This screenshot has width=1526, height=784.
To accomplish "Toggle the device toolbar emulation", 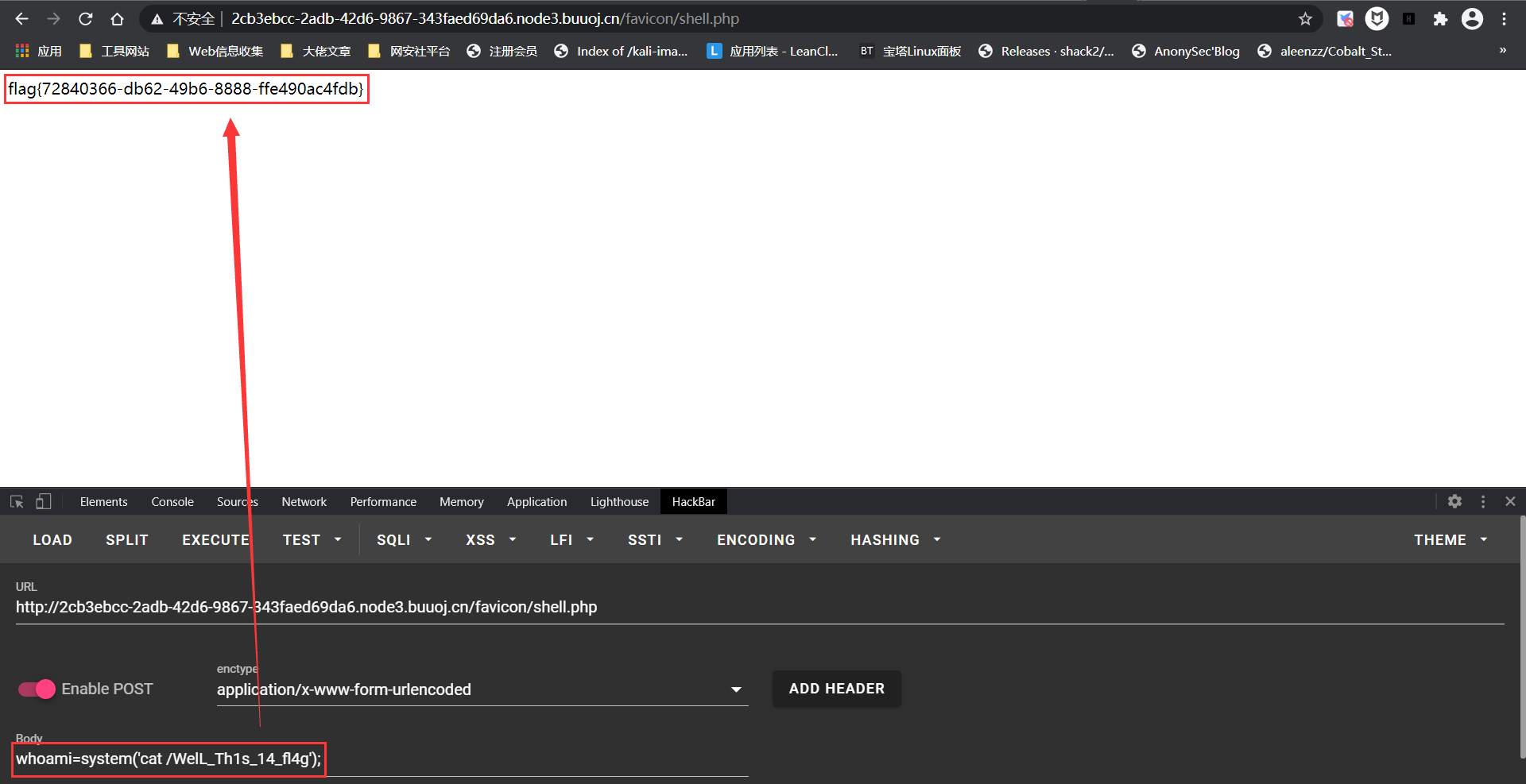I will [44, 502].
